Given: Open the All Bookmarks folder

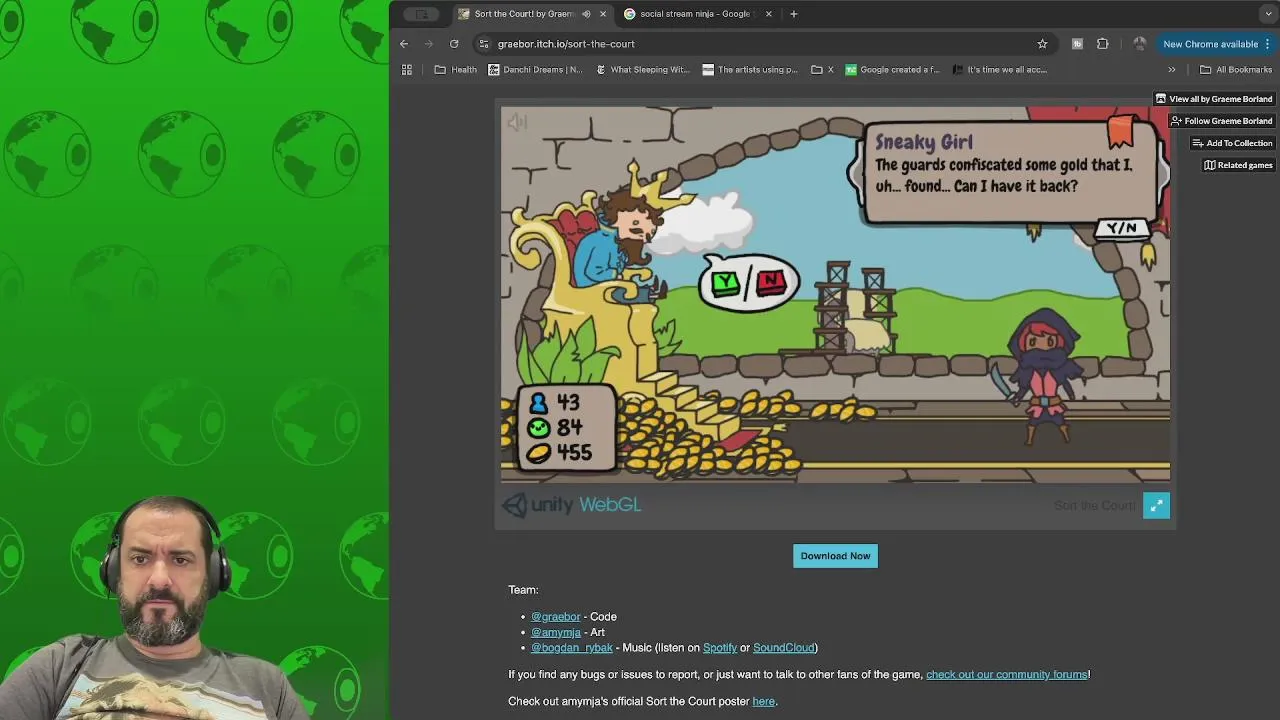Looking at the screenshot, I should pyautogui.click(x=1236, y=70).
